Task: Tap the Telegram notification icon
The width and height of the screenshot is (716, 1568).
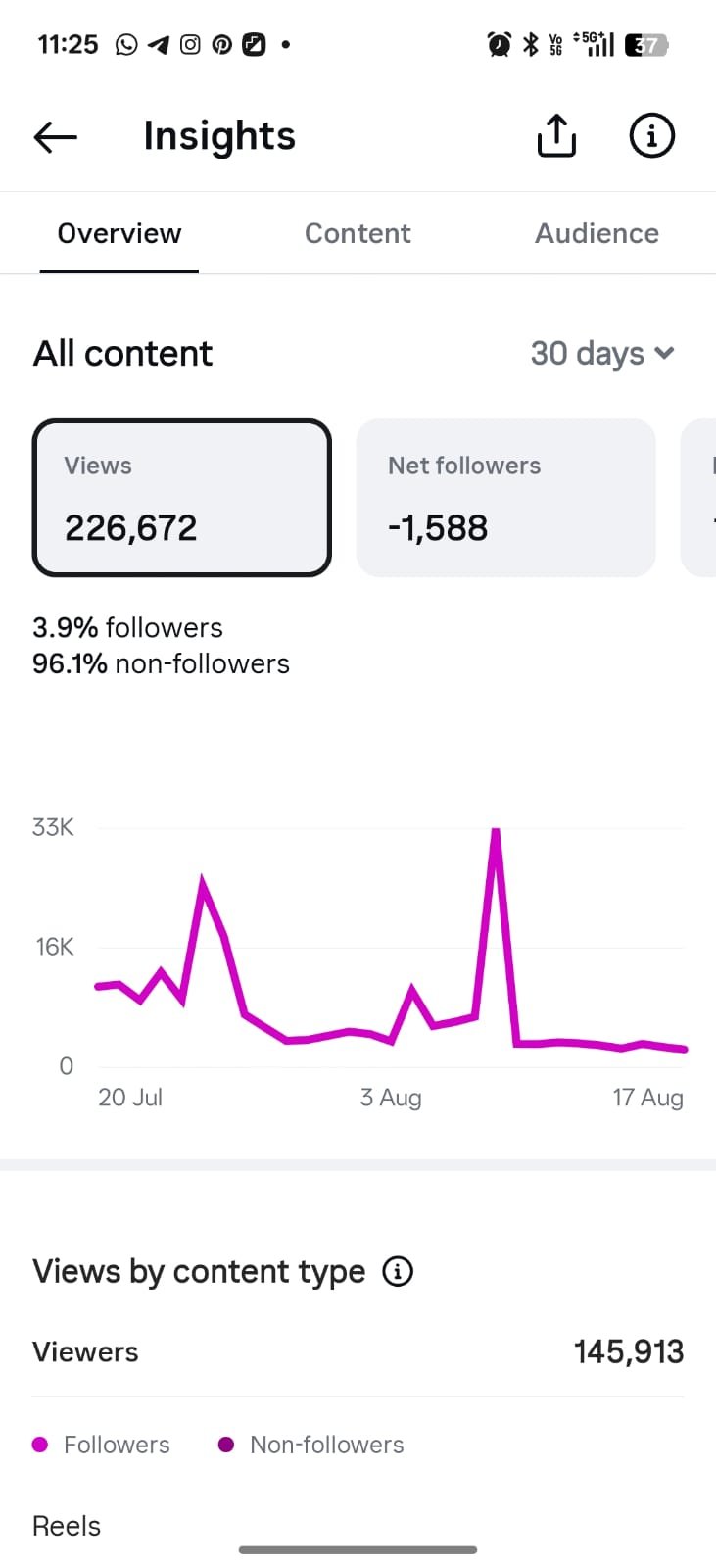Action: [x=159, y=44]
